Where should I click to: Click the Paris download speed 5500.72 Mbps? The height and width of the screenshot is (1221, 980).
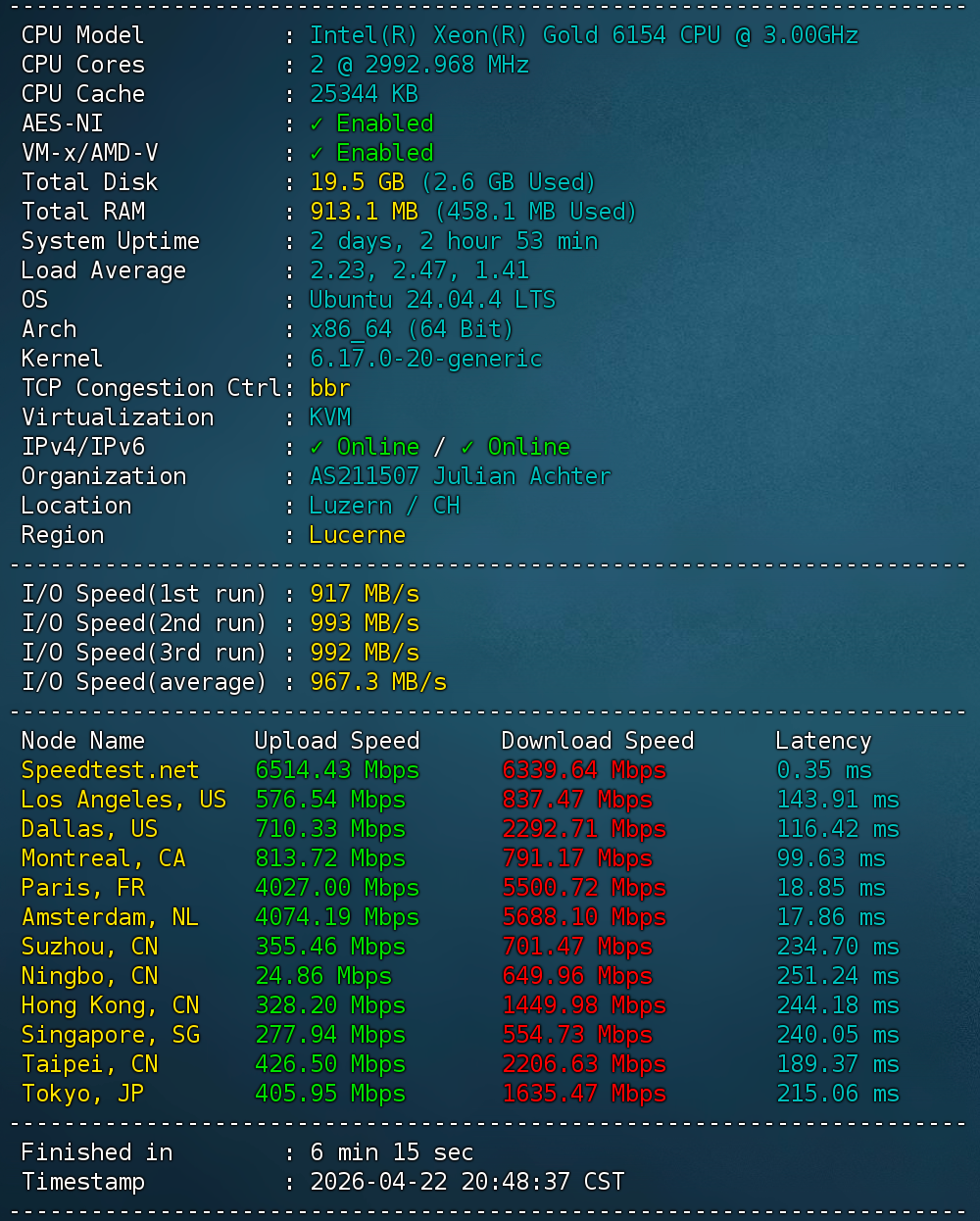tap(583, 888)
